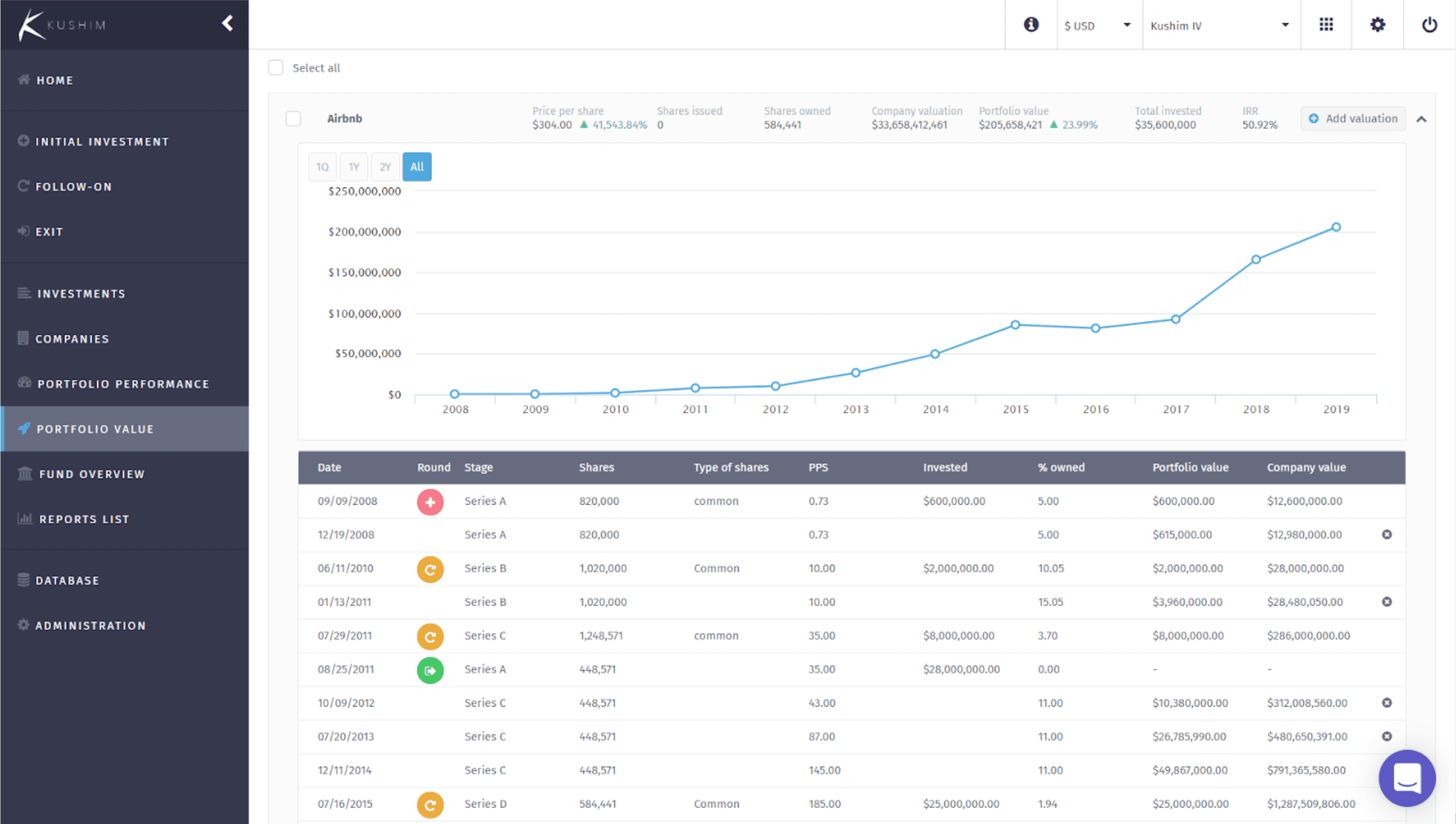Click the 2013 data point on the chart
This screenshot has height=824, width=1456.
[856, 372]
